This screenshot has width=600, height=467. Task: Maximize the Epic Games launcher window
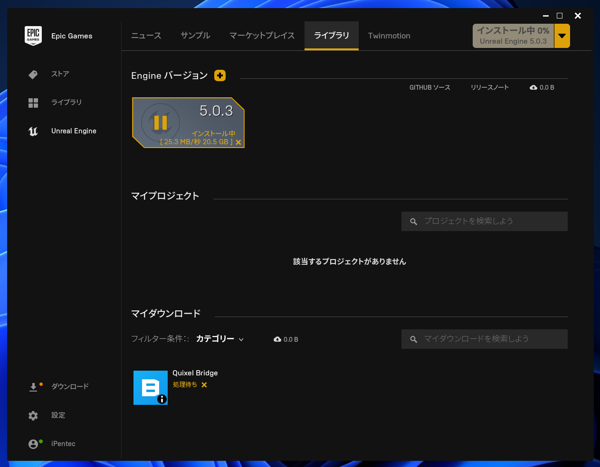(x=559, y=16)
